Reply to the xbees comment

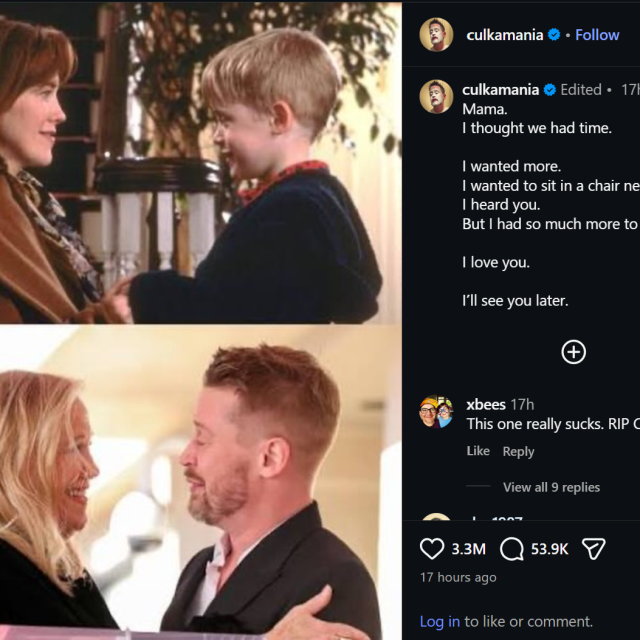(x=518, y=451)
